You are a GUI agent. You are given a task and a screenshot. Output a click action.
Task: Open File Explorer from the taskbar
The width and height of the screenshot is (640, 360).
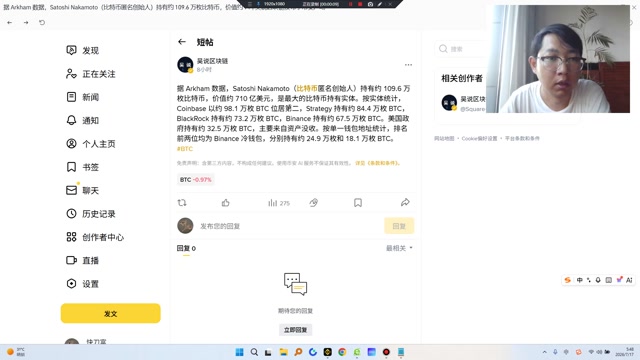tap(283, 352)
